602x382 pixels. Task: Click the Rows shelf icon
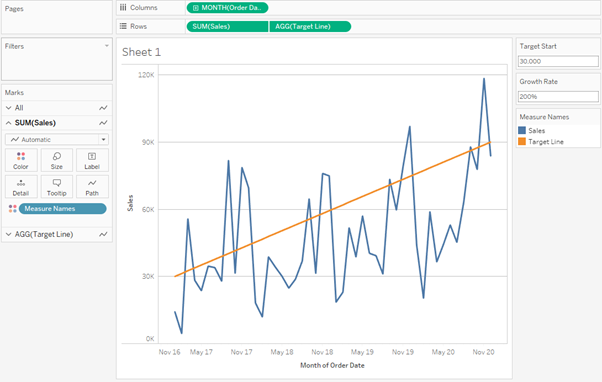click(x=123, y=26)
